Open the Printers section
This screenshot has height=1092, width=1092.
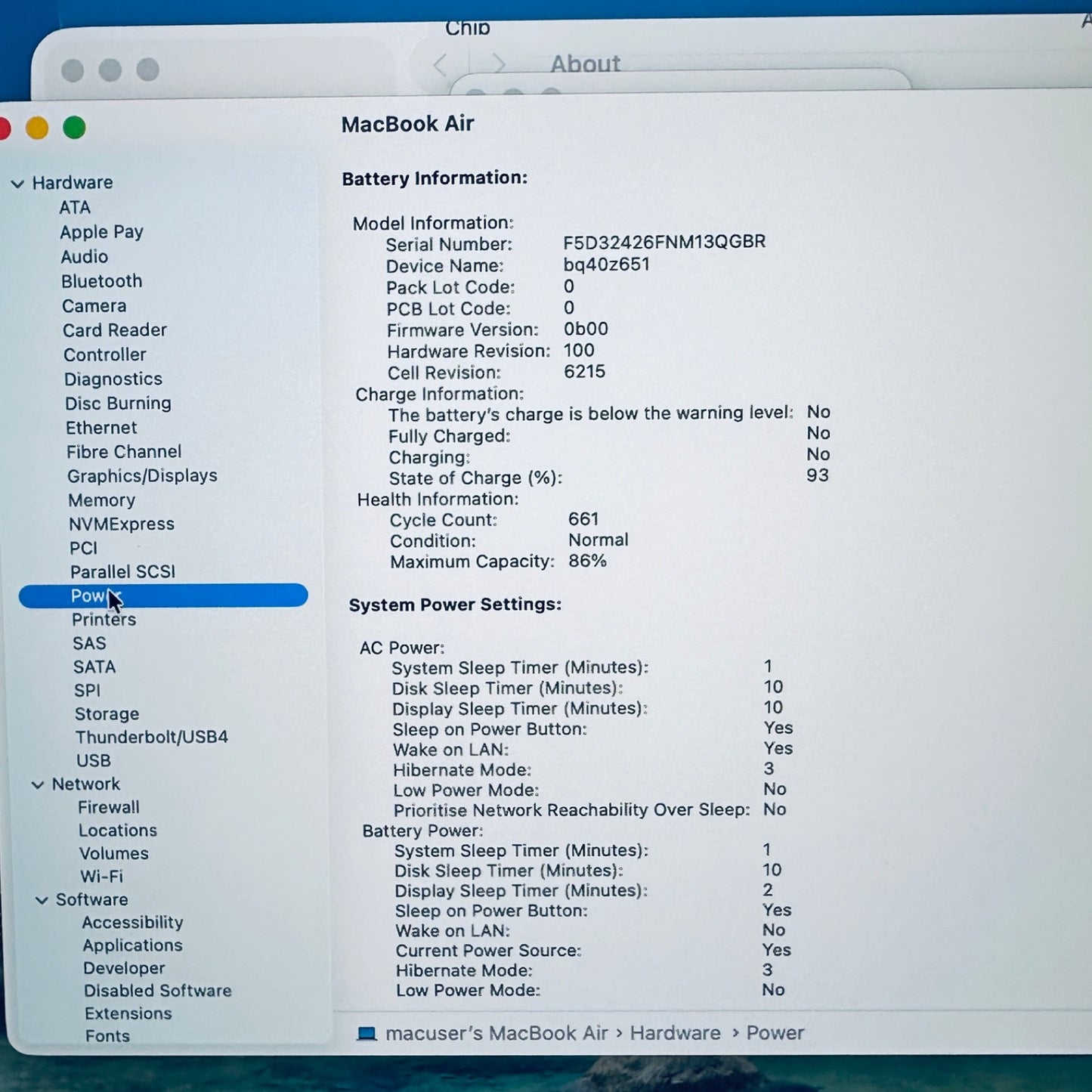point(104,620)
